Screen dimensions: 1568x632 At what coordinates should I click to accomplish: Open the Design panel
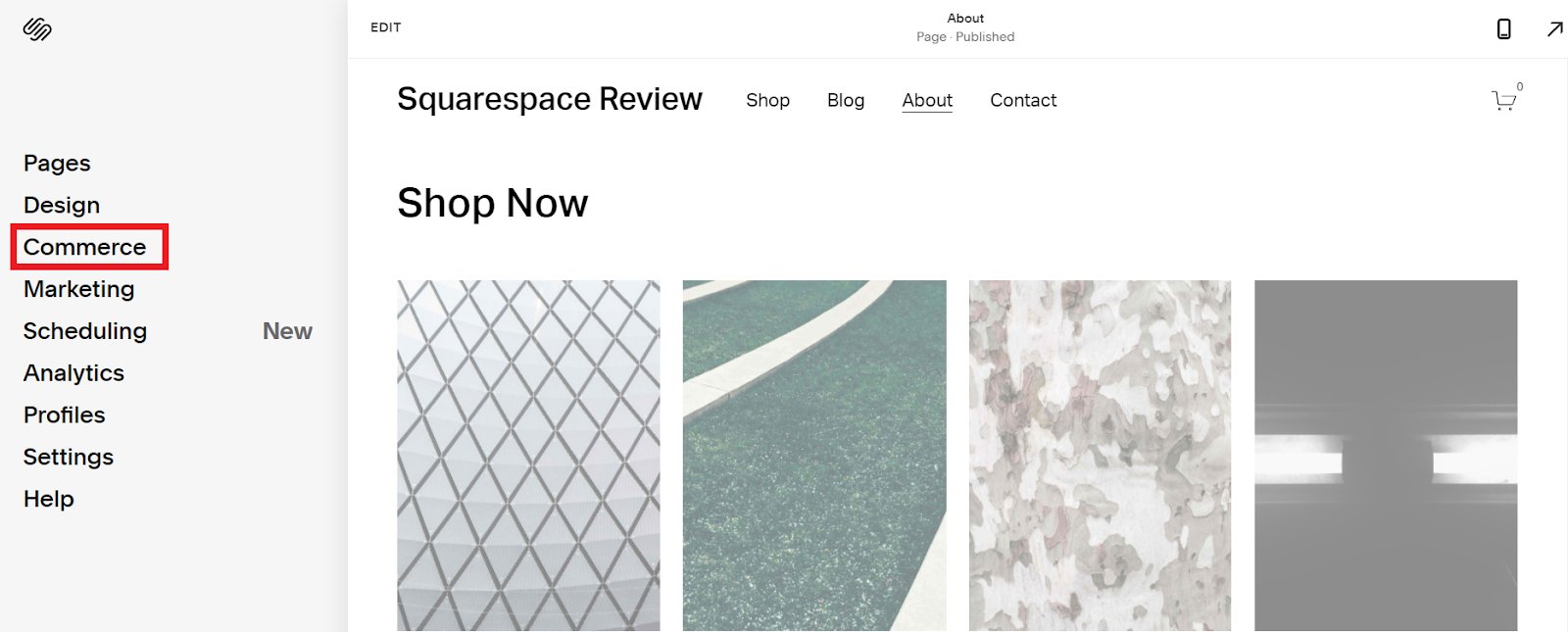(x=62, y=205)
